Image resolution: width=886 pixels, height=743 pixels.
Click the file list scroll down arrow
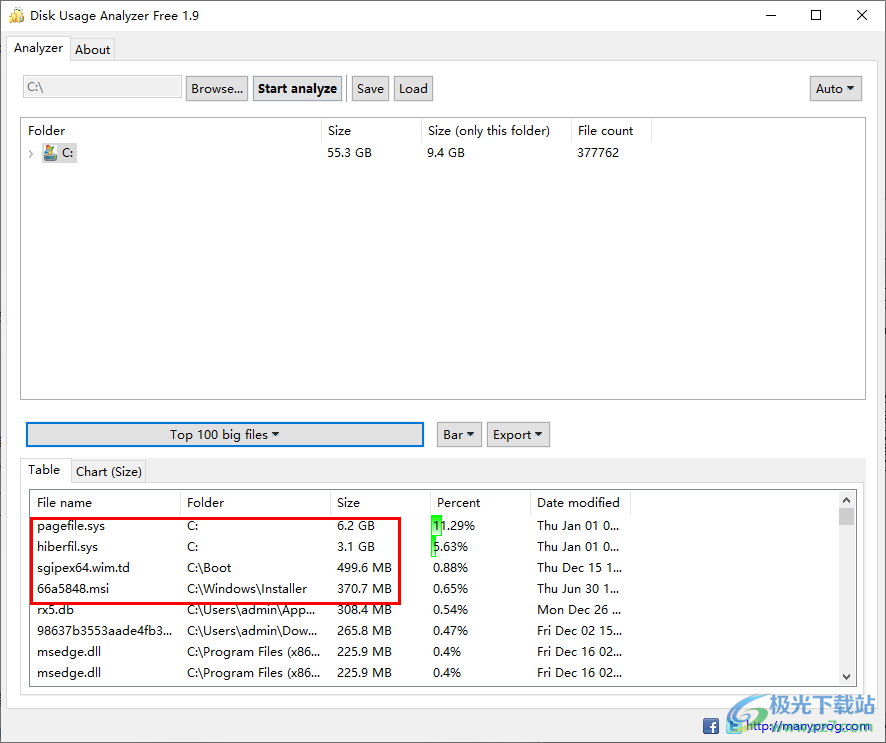(x=846, y=676)
